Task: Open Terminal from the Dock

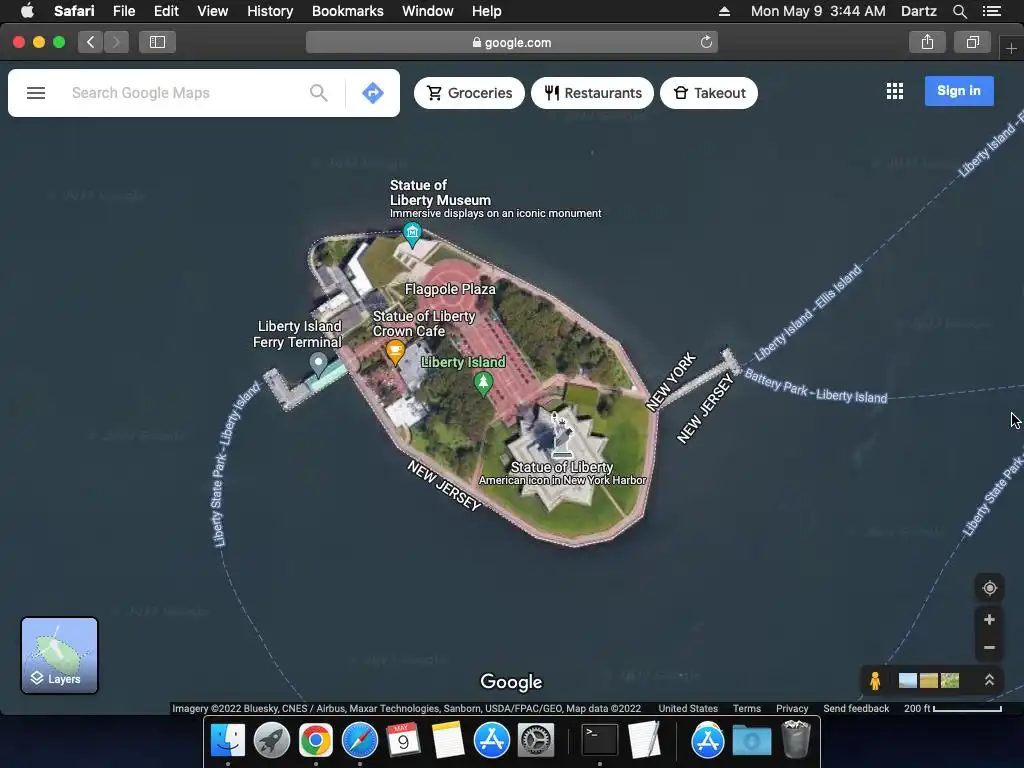Action: tap(600, 741)
